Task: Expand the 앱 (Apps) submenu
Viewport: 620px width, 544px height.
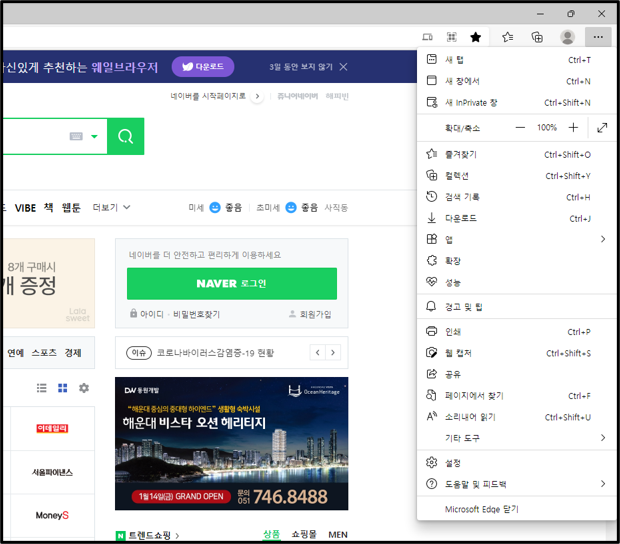Action: (x=516, y=240)
